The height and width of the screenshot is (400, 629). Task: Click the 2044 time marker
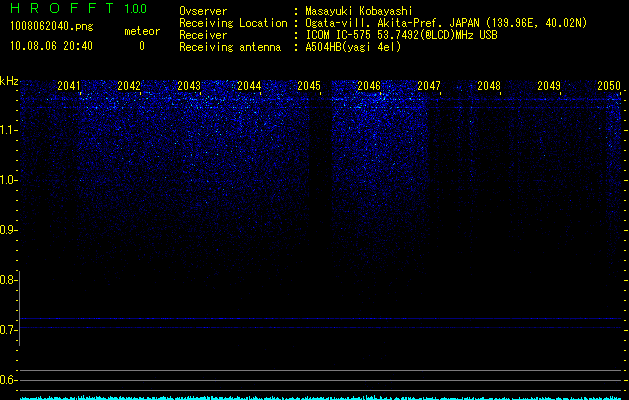point(249,86)
